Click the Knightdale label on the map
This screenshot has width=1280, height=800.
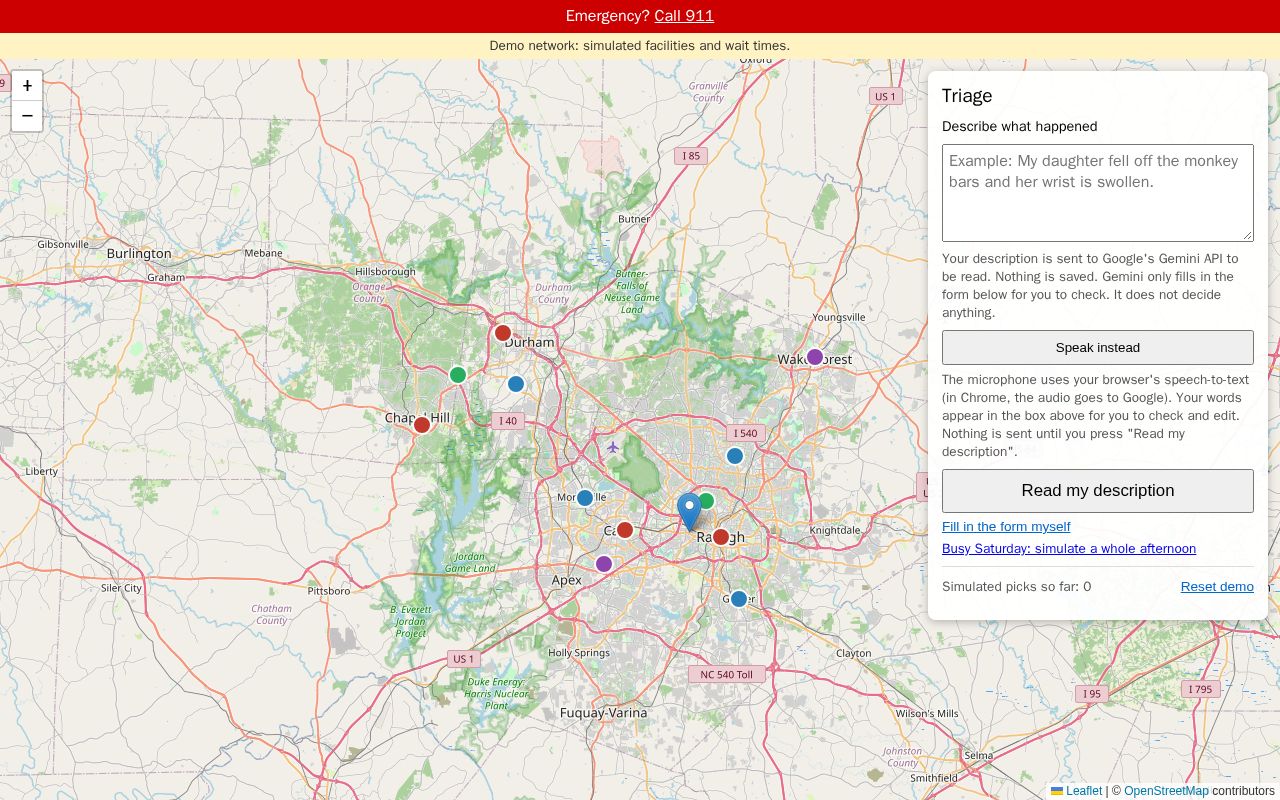pyautogui.click(x=835, y=531)
